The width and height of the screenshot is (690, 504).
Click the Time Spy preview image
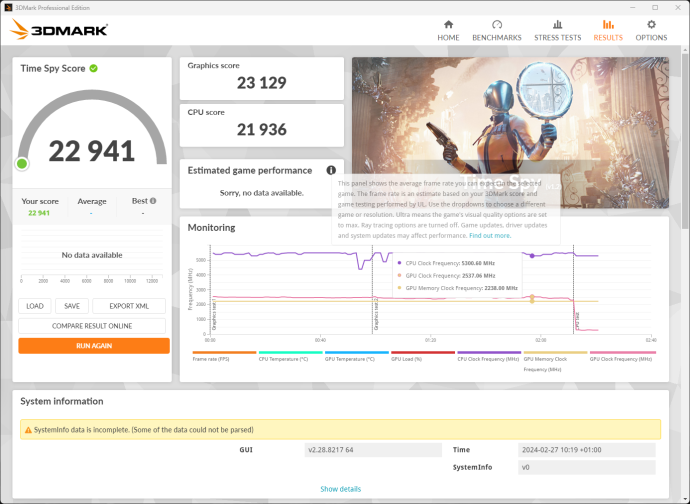point(510,132)
